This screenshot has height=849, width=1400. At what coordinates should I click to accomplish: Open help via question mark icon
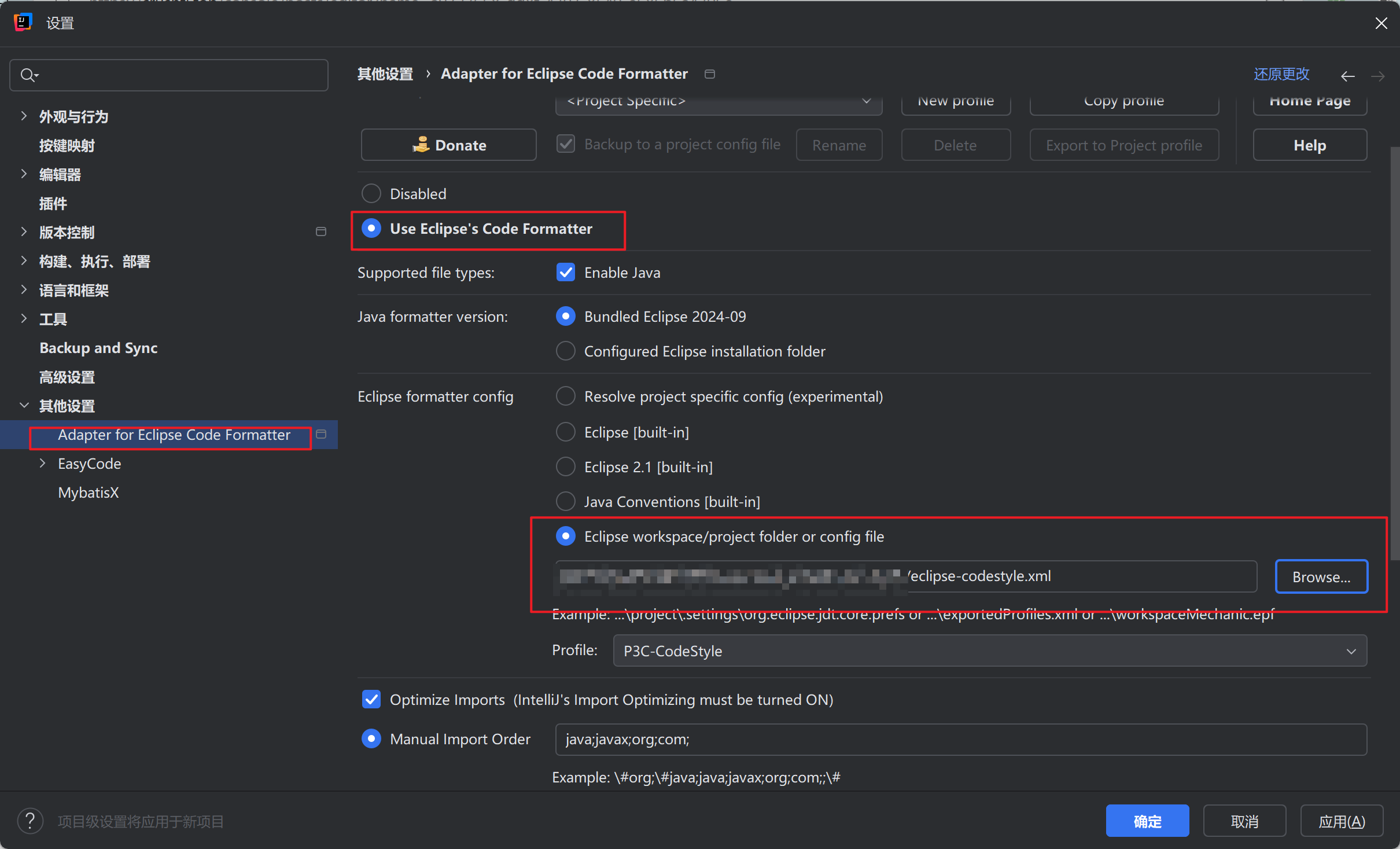coord(30,821)
